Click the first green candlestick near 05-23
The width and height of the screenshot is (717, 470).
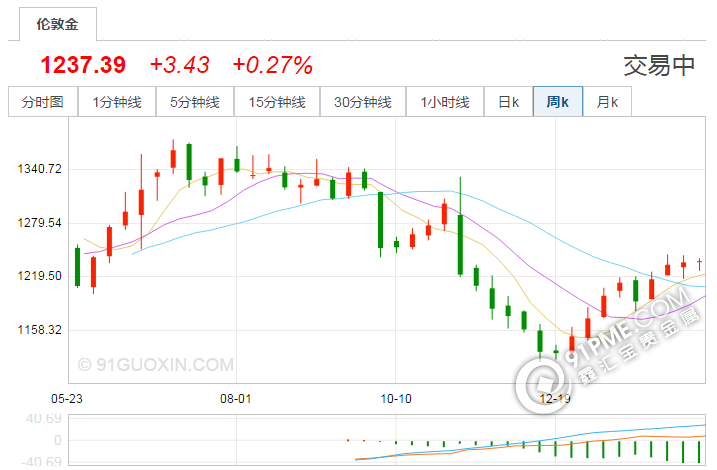[77, 267]
